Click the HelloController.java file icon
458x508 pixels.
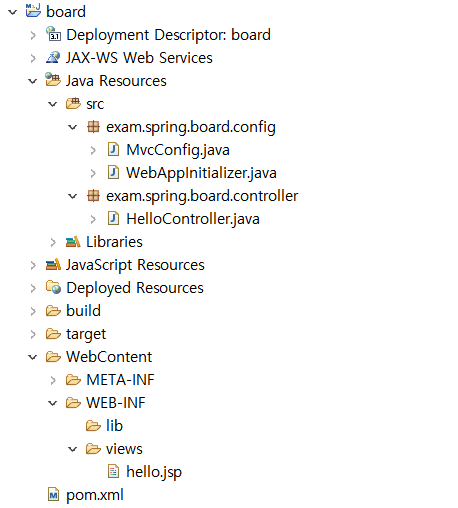point(113,219)
